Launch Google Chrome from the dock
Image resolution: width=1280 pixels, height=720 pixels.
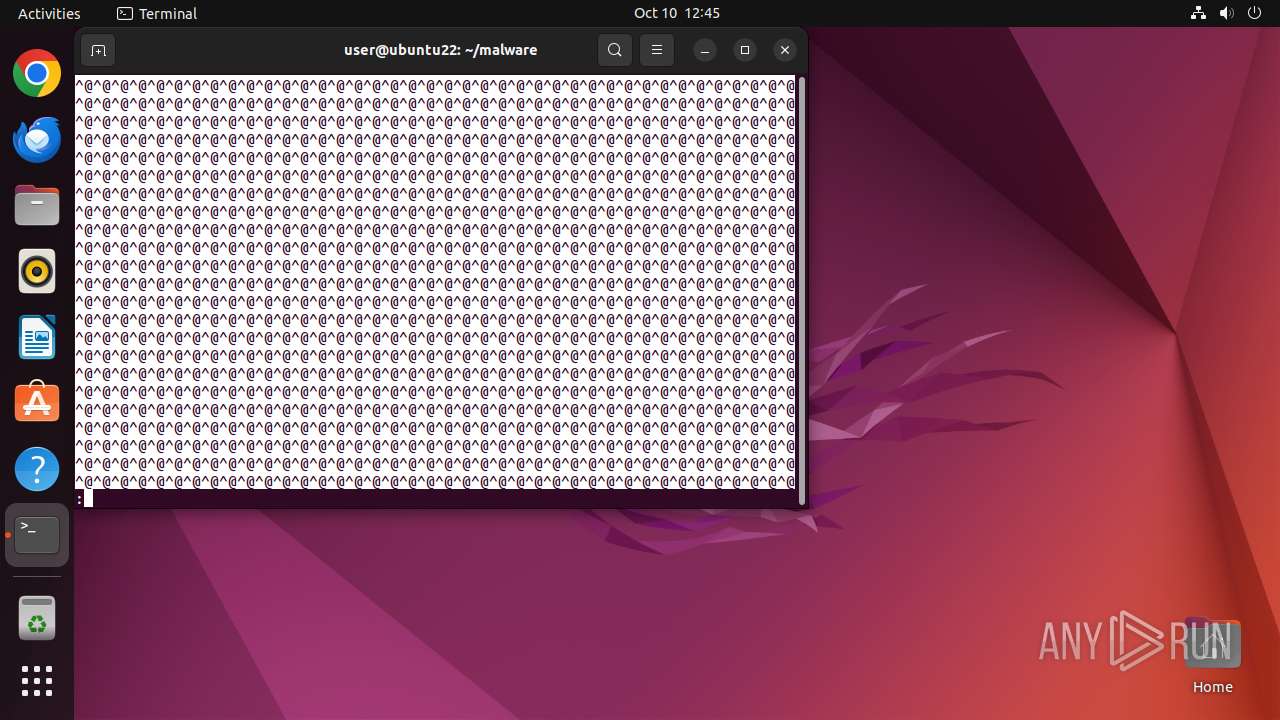click(x=37, y=74)
